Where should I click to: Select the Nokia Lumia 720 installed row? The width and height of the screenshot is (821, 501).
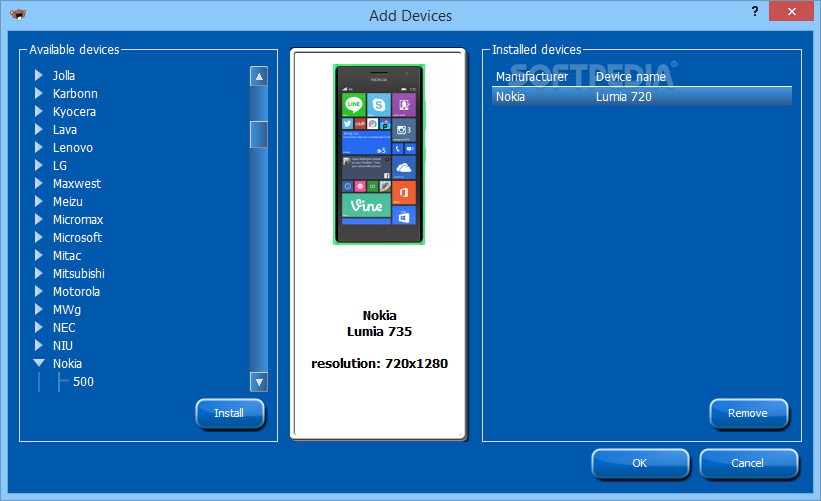click(641, 96)
